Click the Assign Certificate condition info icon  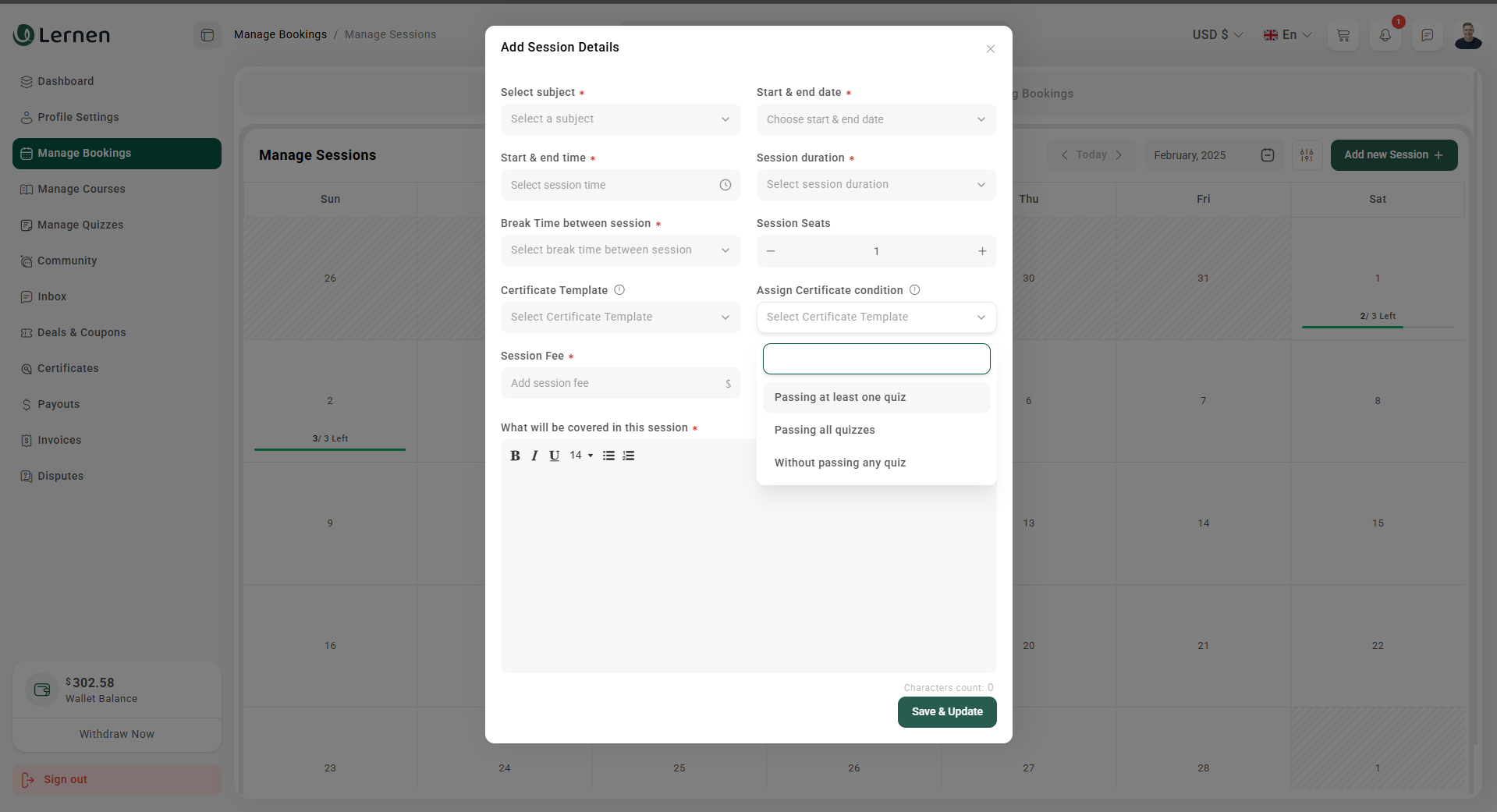[x=915, y=290]
